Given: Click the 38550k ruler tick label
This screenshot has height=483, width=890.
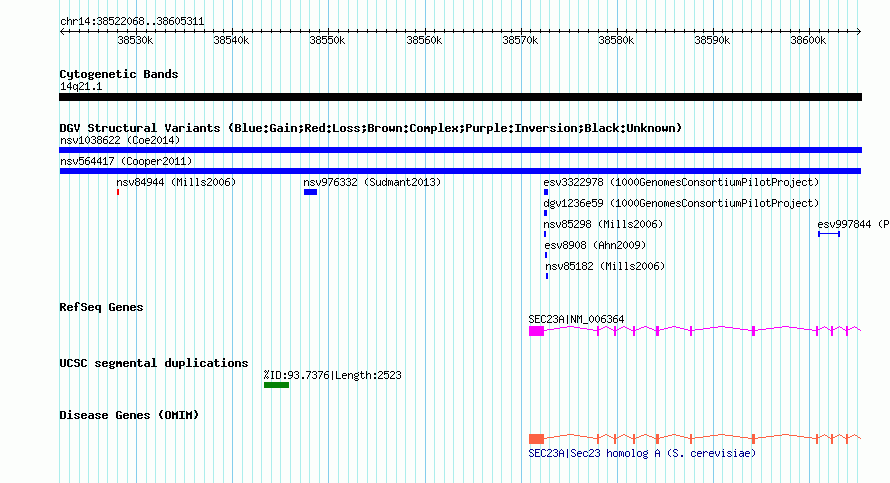Looking at the screenshot, I should coord(327,40).
